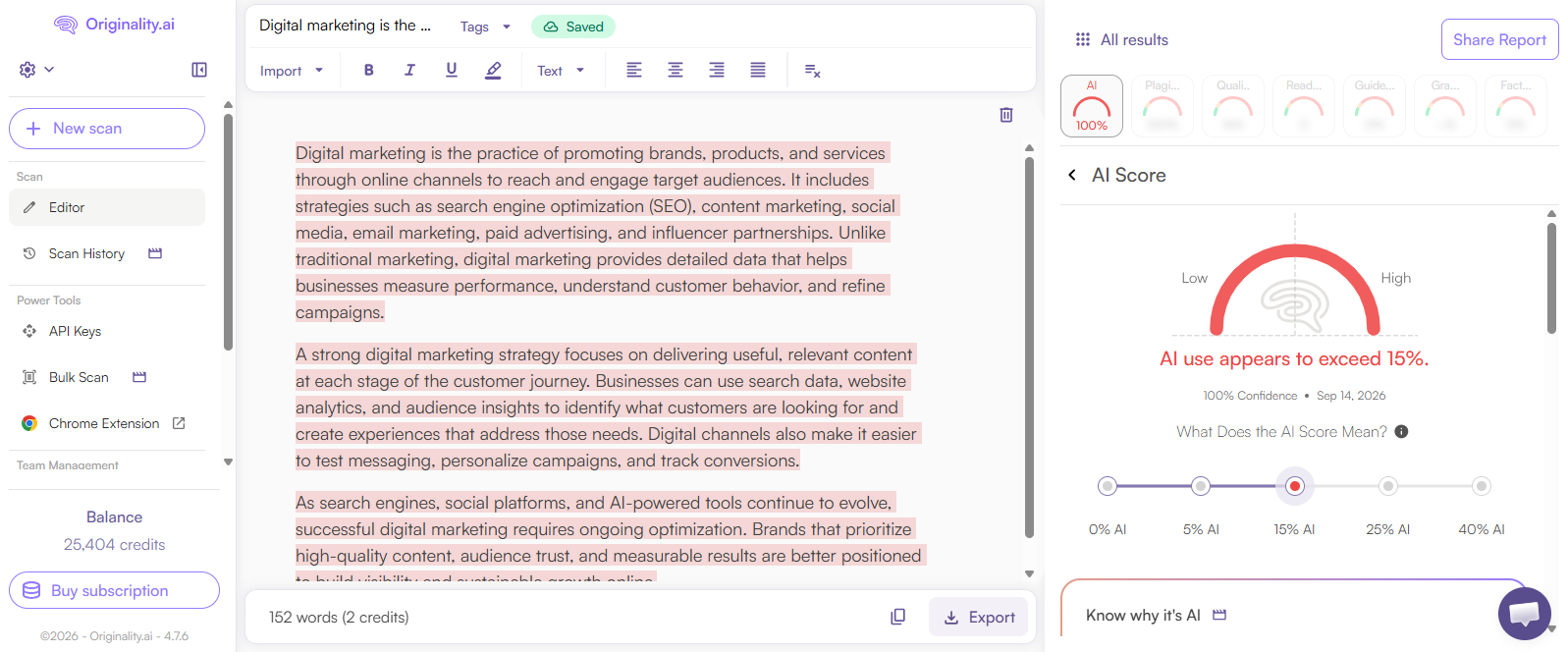1568x652 pixels.
Task: Select the 40% AI threshold
Action: click(1482, 486)
